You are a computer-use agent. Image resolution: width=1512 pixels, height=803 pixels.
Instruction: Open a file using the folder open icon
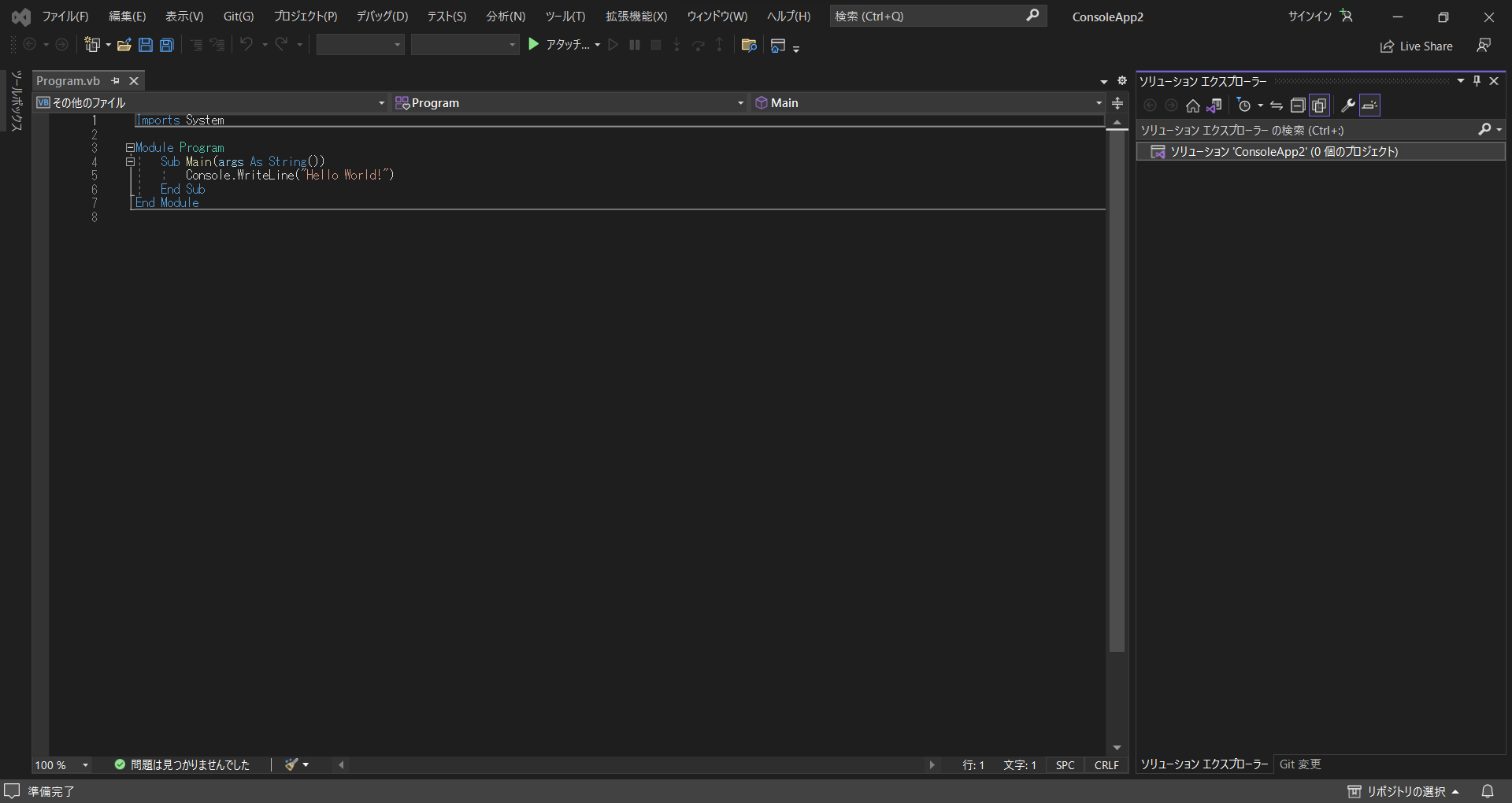(124, 45)
